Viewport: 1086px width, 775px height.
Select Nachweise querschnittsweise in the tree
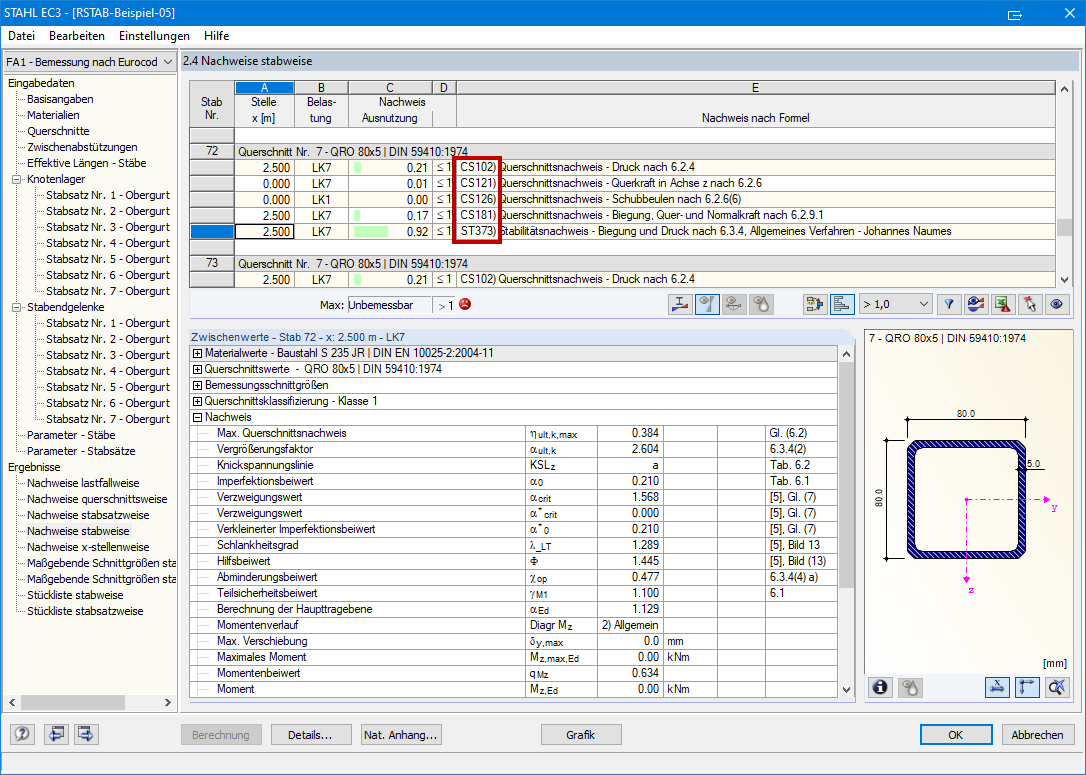point(97,499)
